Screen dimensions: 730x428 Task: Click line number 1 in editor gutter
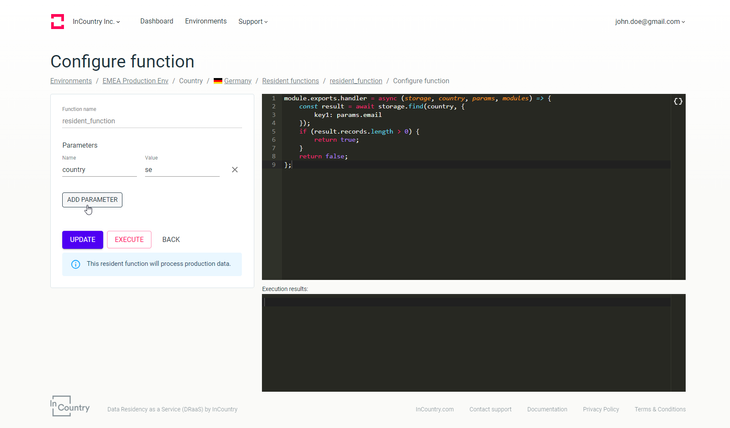click(x=274, y=99)
